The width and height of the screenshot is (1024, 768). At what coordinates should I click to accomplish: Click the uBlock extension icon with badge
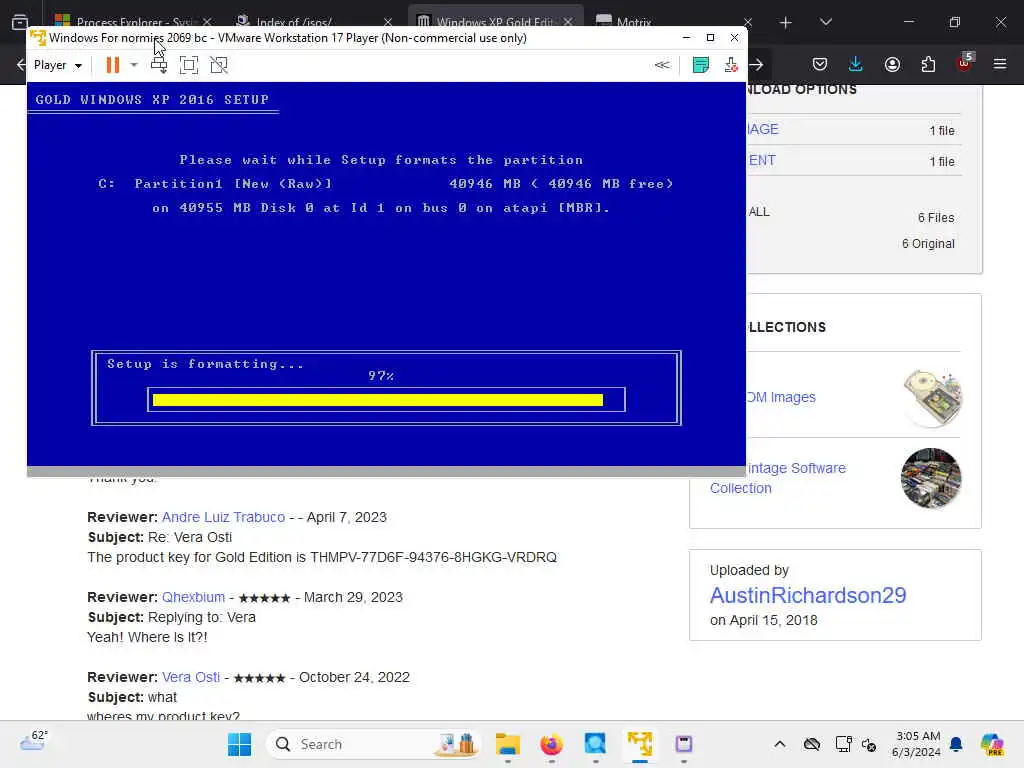click(x=965, y=63)
